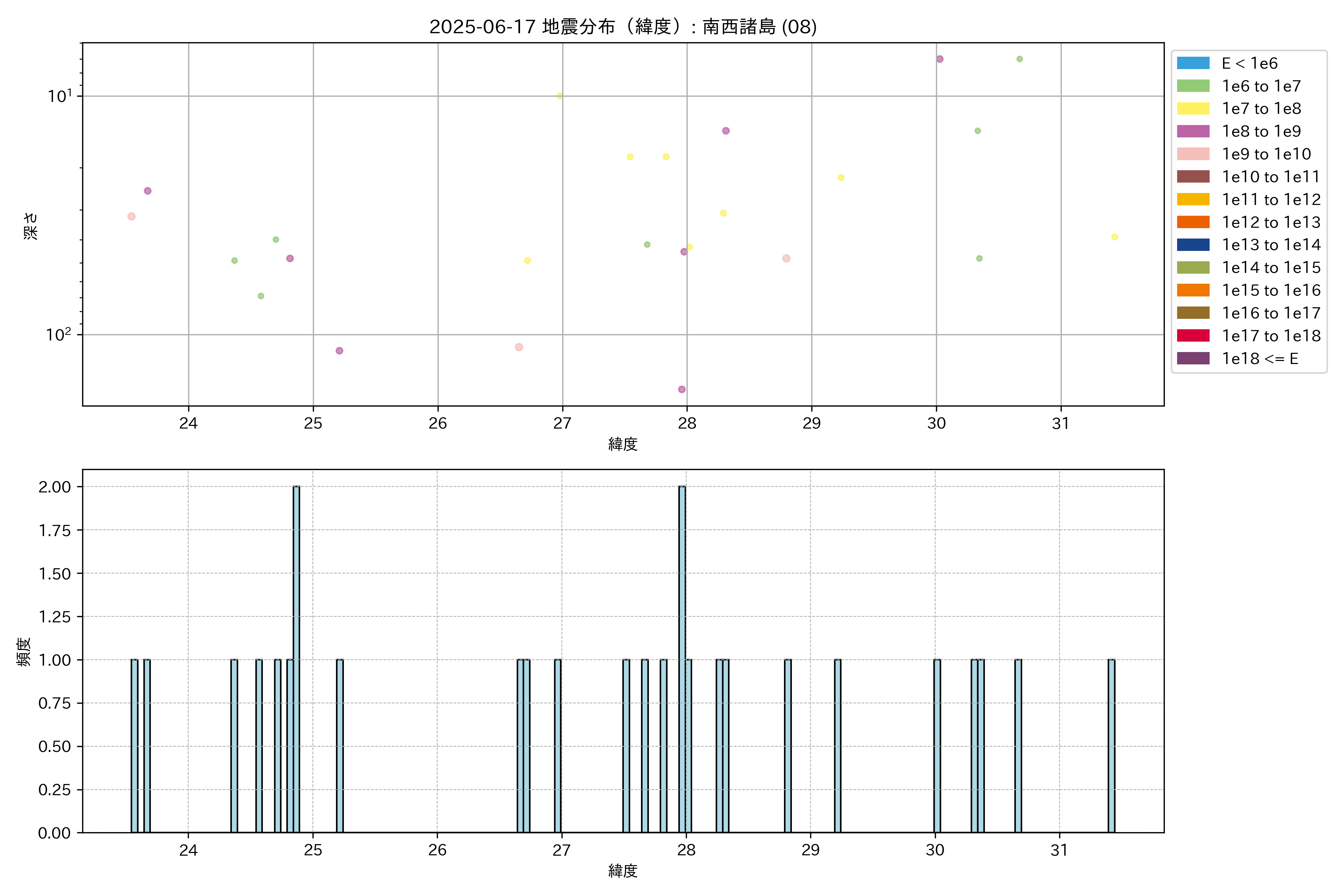1344x896 pixels.
Task: Click the tallest histogram bar near latitude 28
Action: pos(682,657)
